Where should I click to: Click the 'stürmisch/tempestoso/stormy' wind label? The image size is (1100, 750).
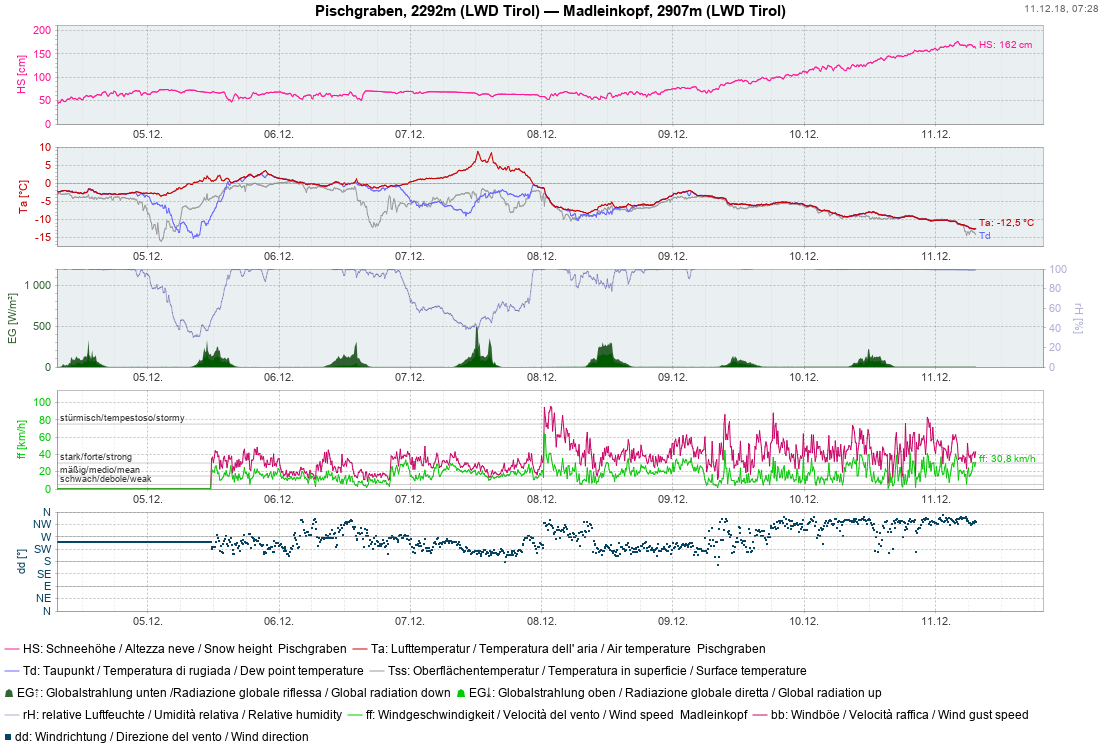click(x=122, y=417)
